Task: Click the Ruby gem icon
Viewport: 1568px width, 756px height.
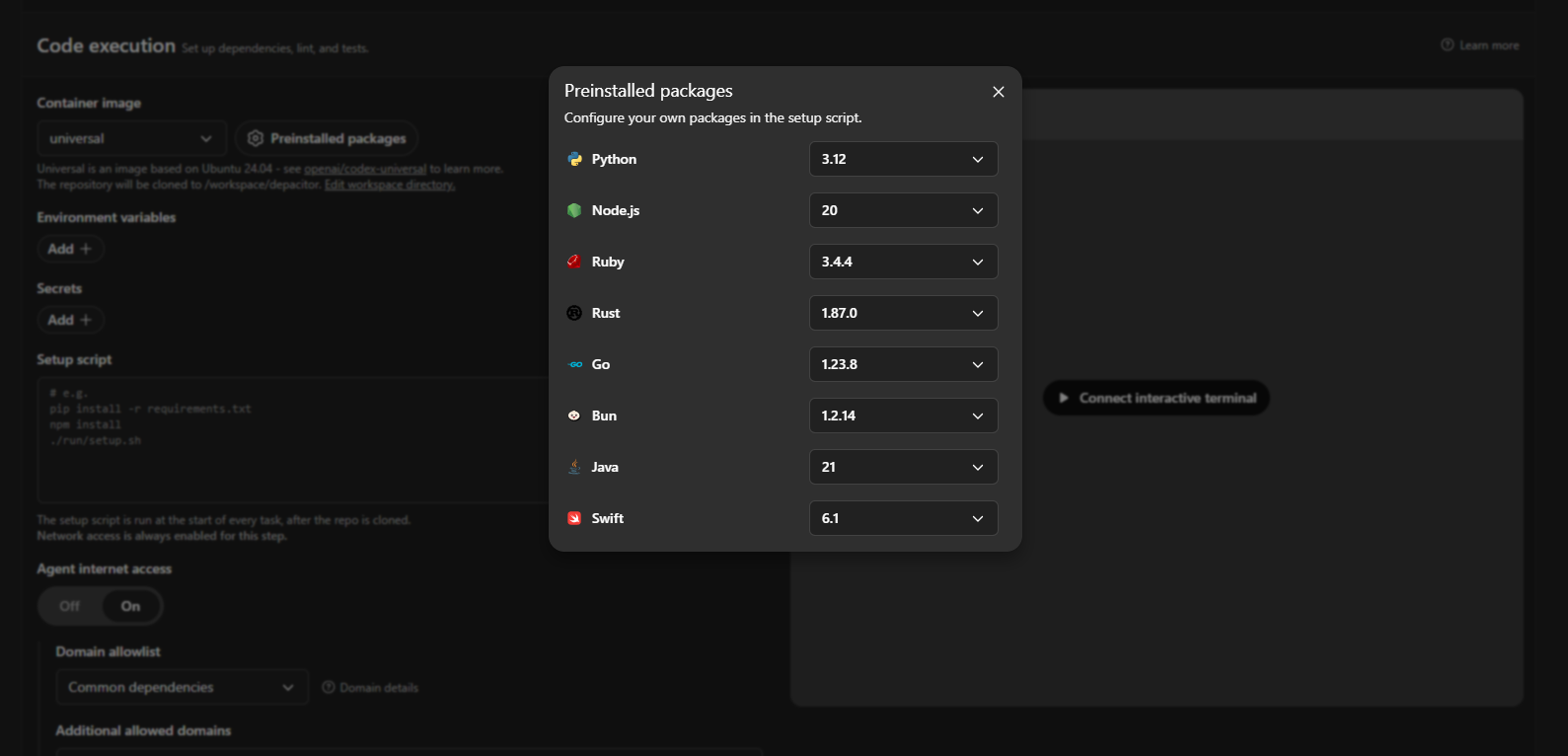Action: pos(574,262)
